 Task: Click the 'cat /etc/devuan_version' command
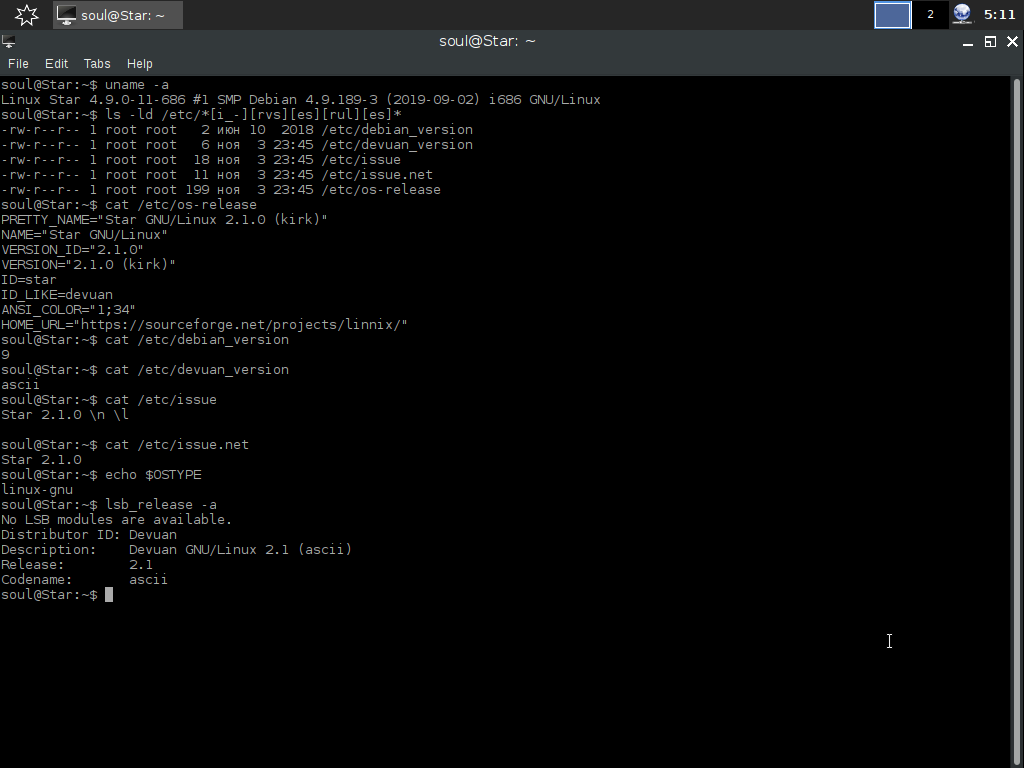click(197, 370)
